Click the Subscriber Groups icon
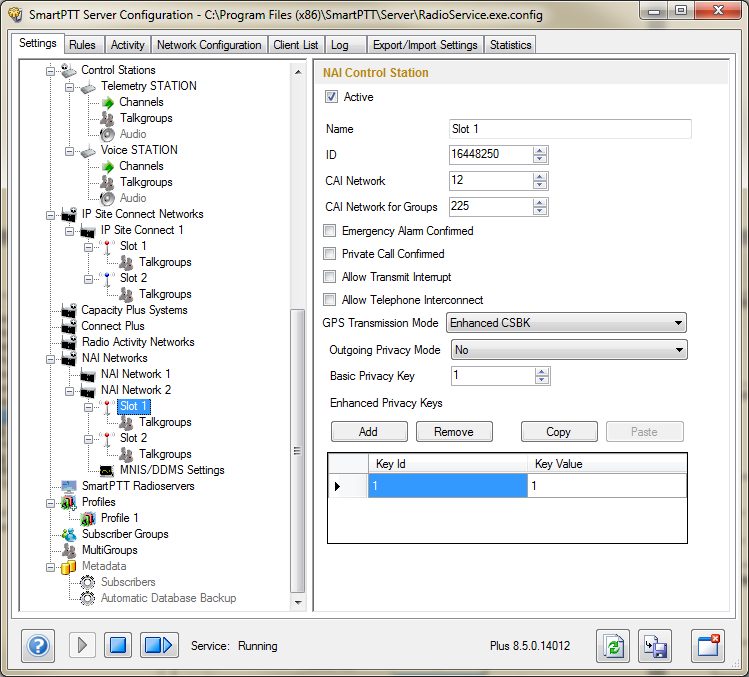Screen dimensions: 749x677 (69, 534)
